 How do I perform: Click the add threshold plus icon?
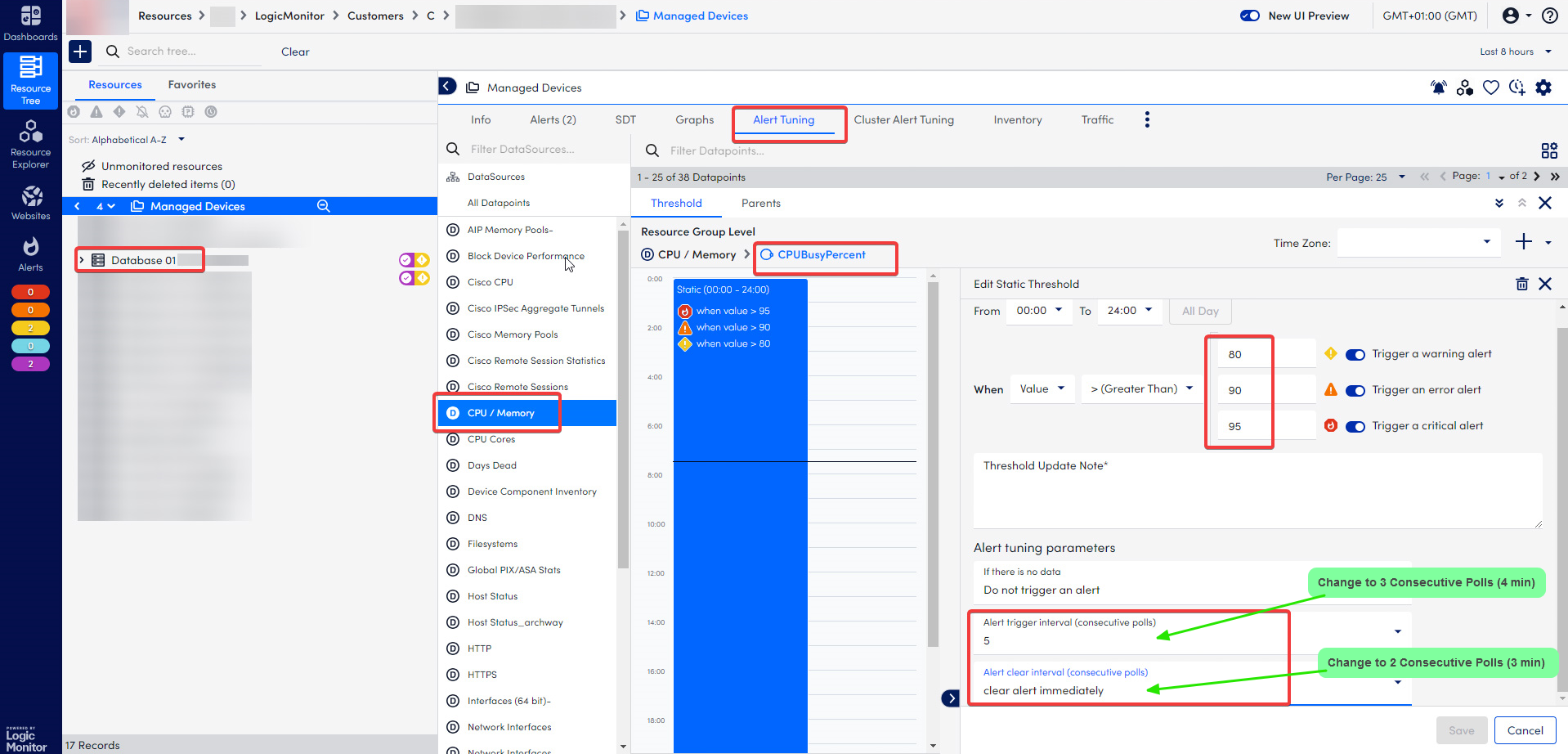click(1524, 241)
